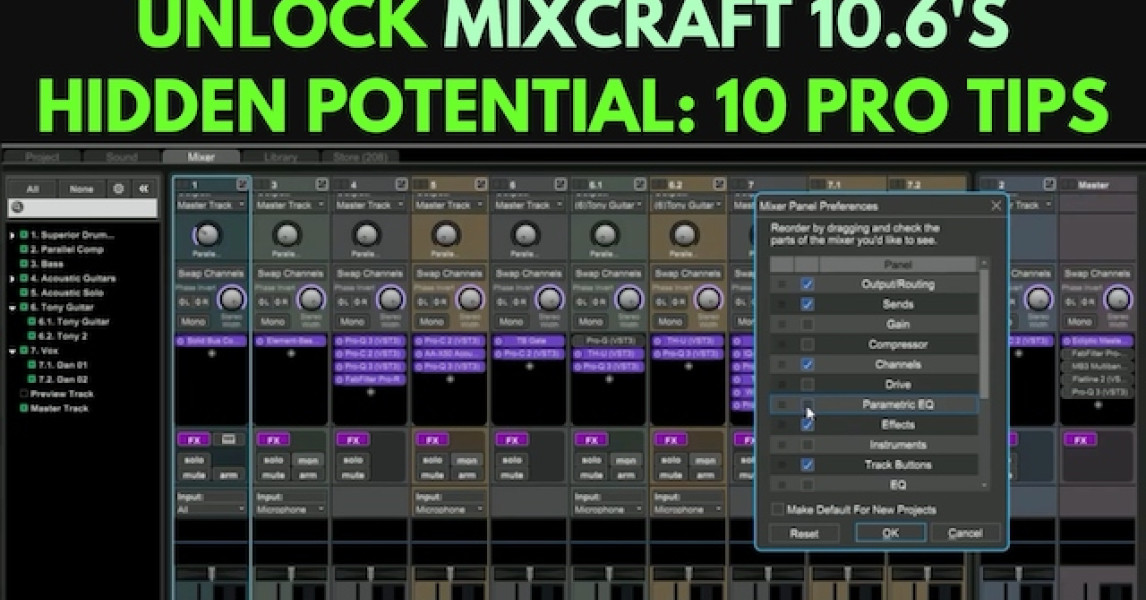Open the Library tab
This screenshot has height=600, width=1146.
(x=281, y=156)
